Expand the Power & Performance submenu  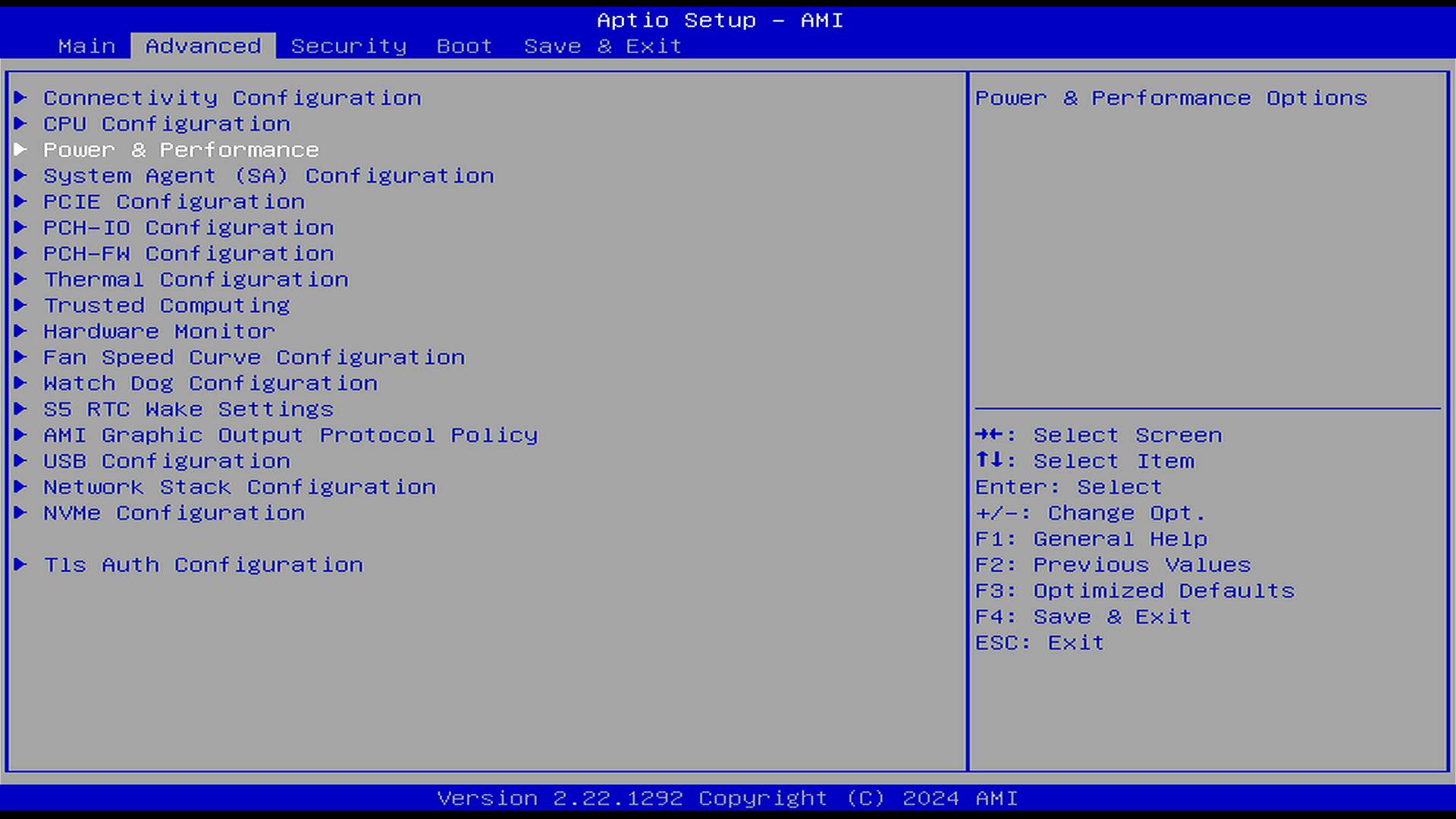coord(180,150)
